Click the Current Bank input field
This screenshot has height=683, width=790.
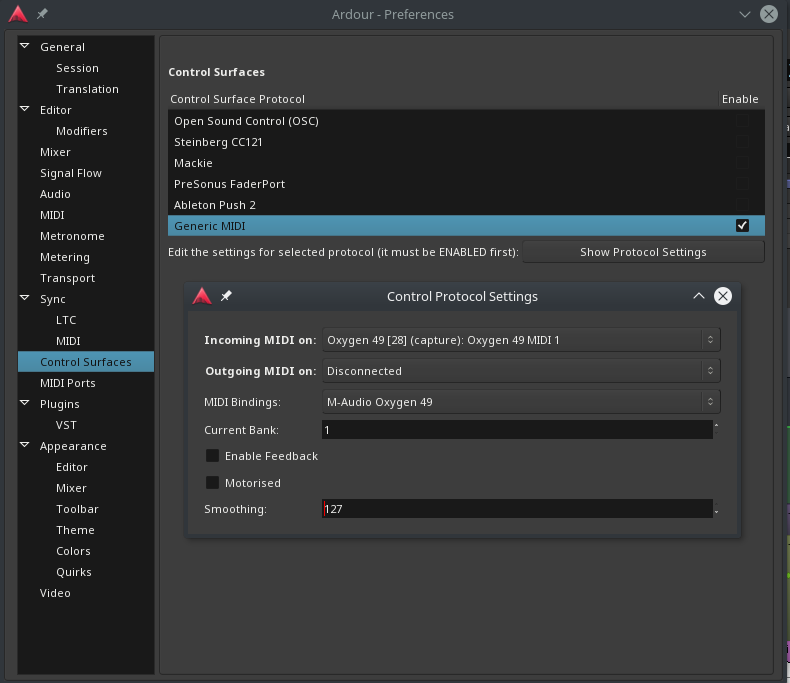coord(517,429)
